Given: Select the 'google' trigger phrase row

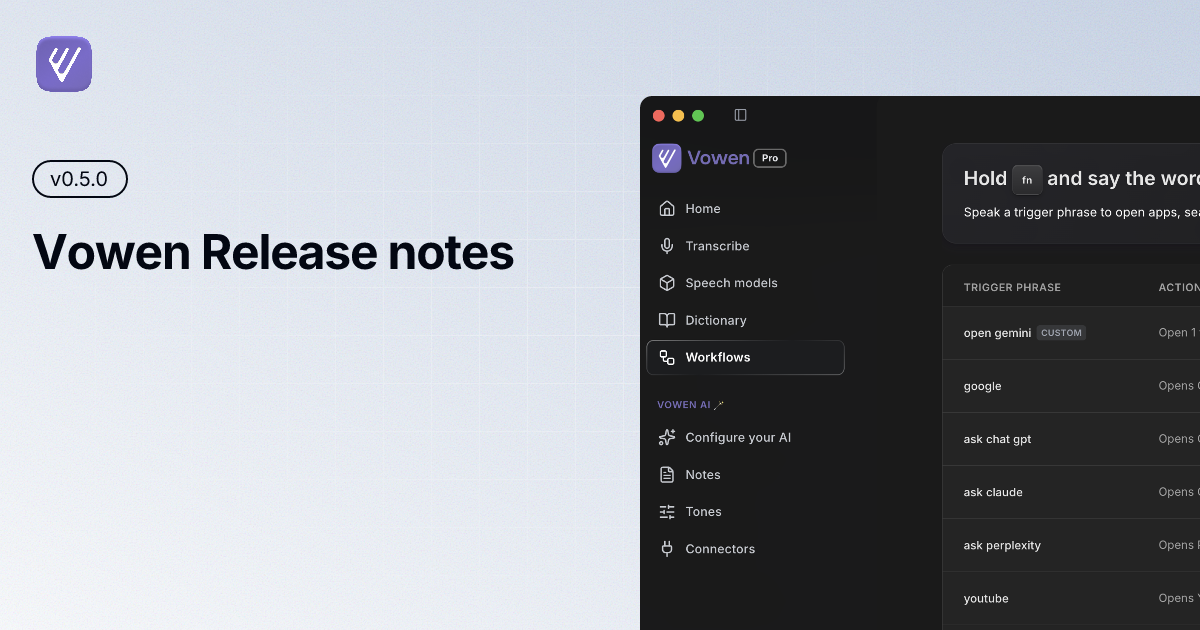Looking at the screenshot, I should [x=1071, y=386].
